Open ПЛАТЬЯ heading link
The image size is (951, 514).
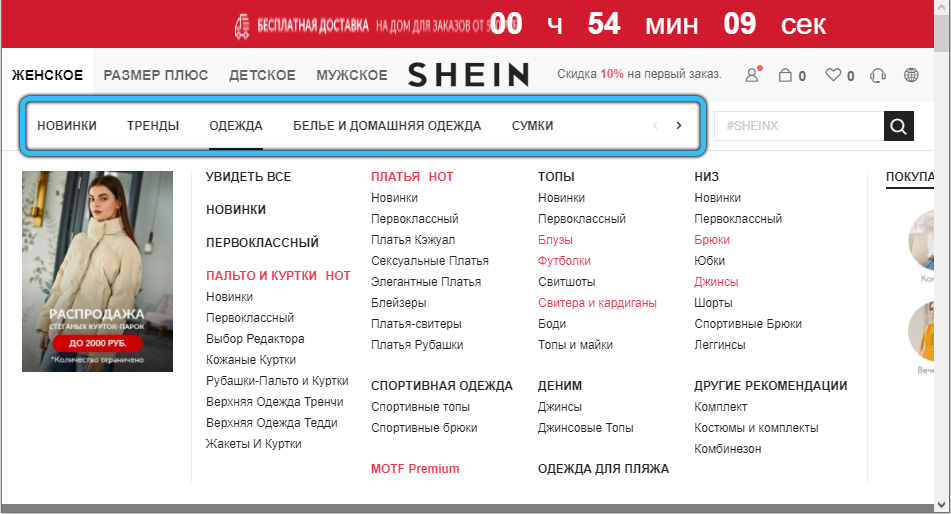point(395,177)
